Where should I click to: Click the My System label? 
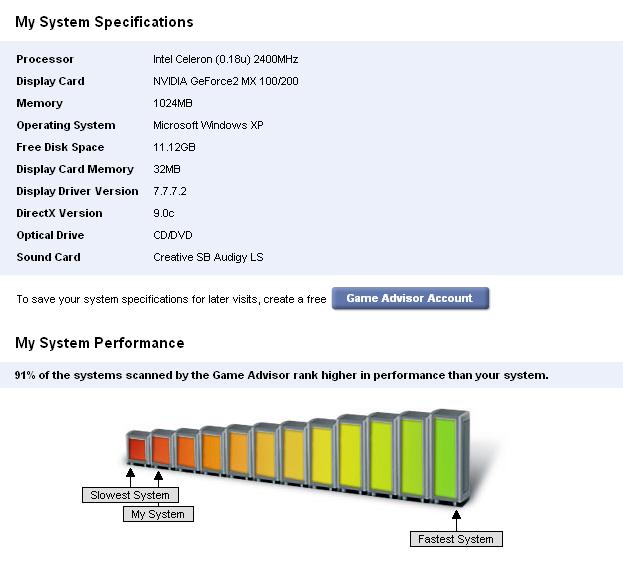pos(158,514)
